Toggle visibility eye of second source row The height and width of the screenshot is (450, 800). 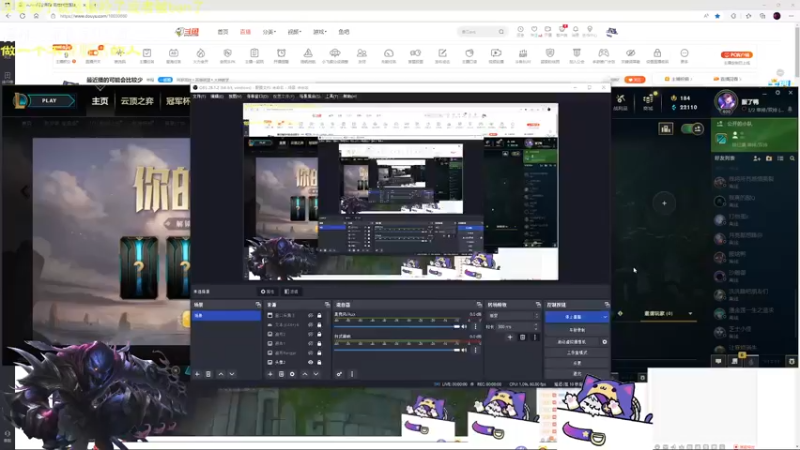(x=310, y=324)
